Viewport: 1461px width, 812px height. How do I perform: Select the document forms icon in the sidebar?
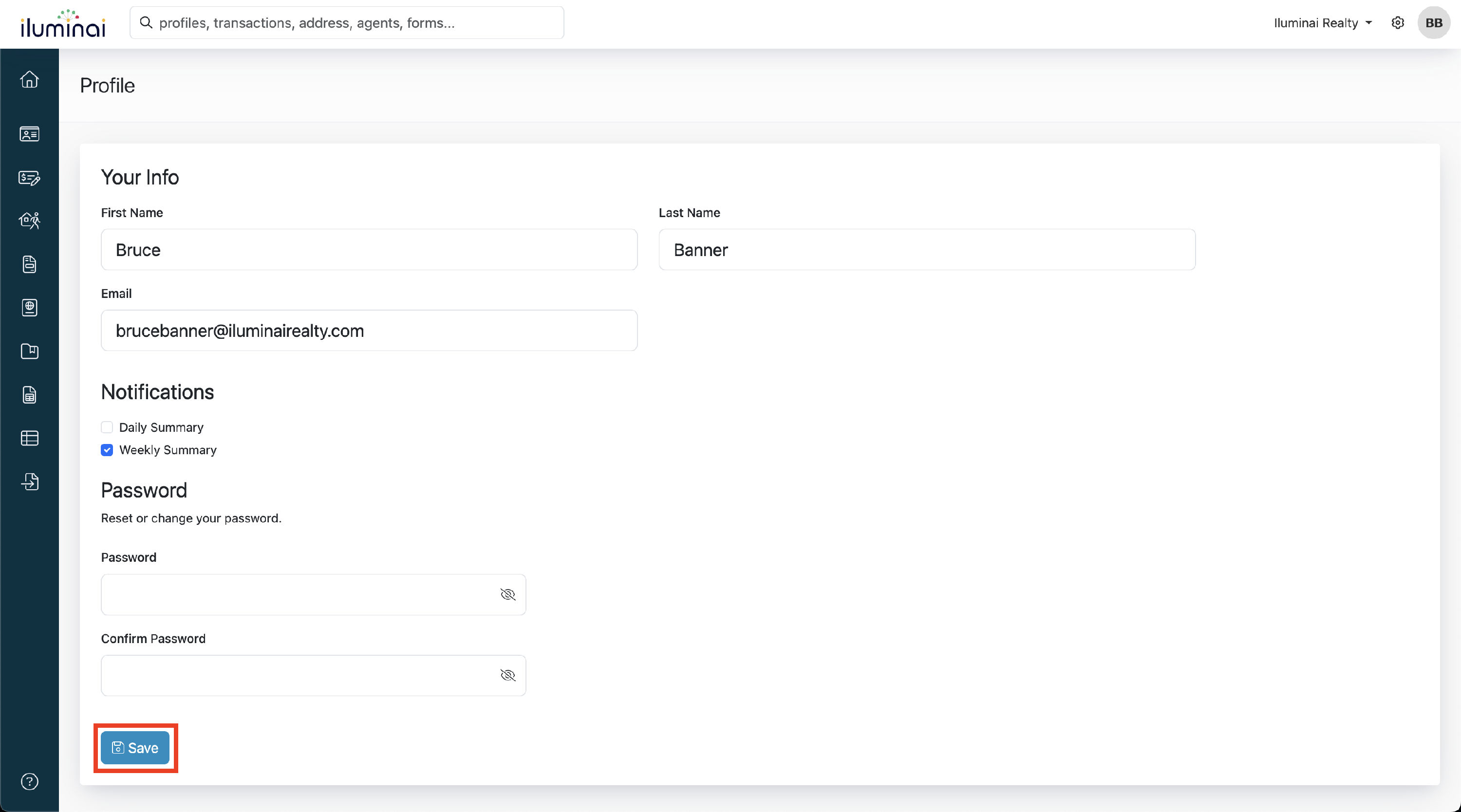tap(30, 264)
